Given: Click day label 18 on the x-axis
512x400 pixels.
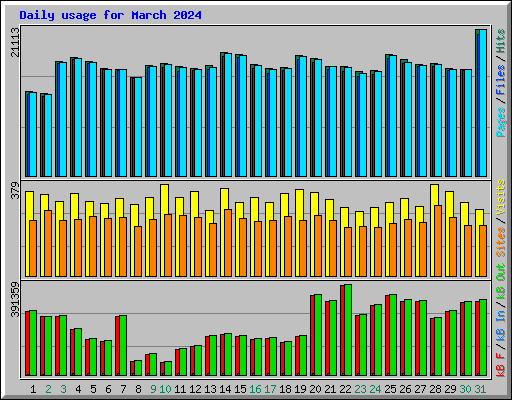Looking at the screenshot, I should click(x=285, y=389).
